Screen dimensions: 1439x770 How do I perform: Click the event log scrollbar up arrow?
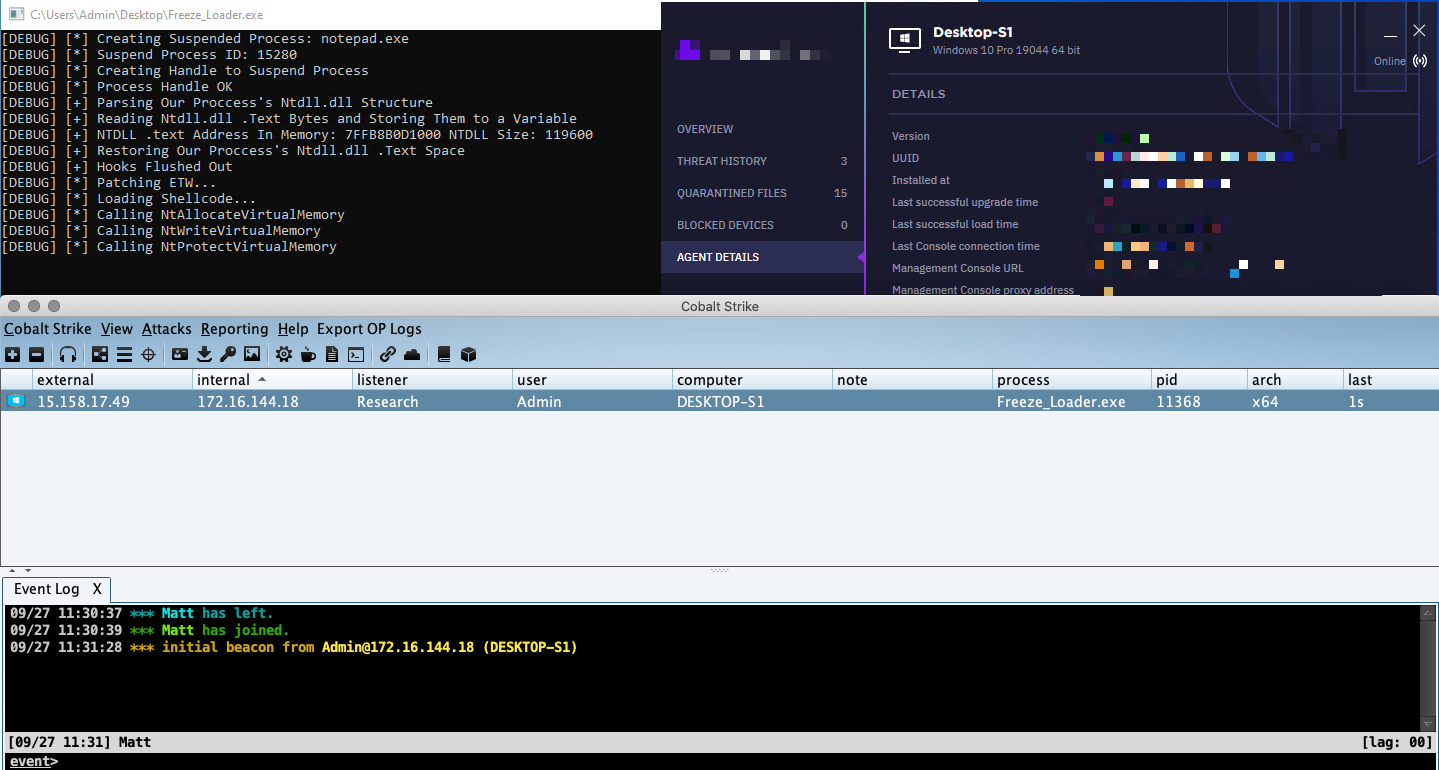coord(1427,612)
